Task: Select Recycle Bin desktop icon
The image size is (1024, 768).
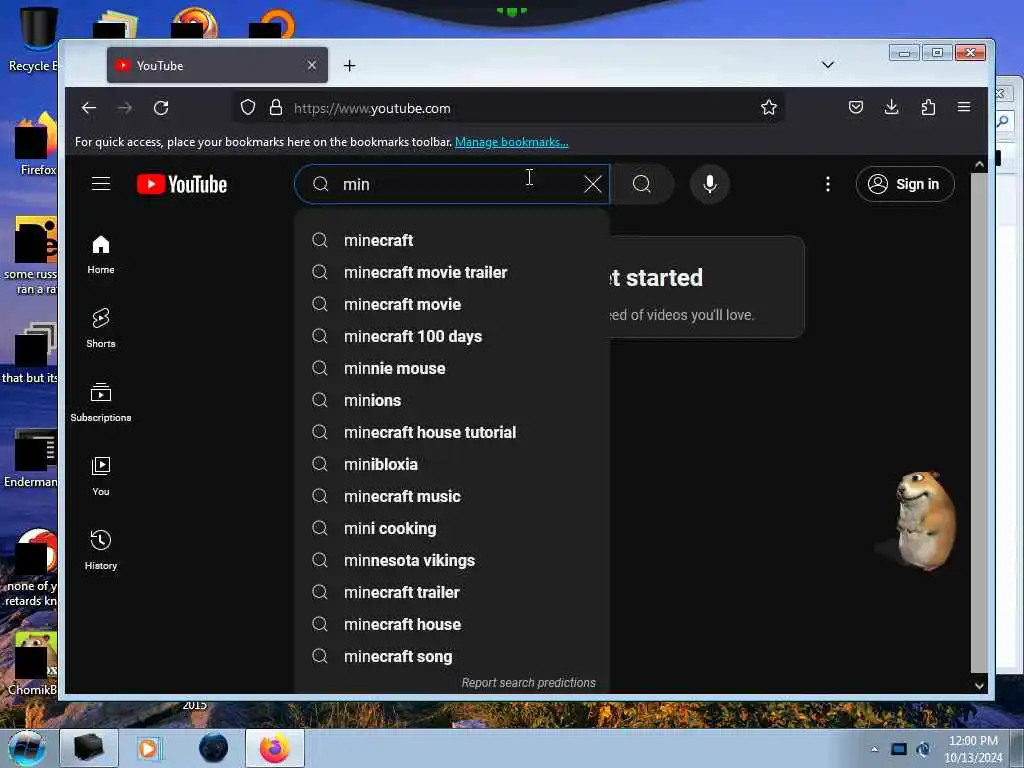Action: (34, 39)
